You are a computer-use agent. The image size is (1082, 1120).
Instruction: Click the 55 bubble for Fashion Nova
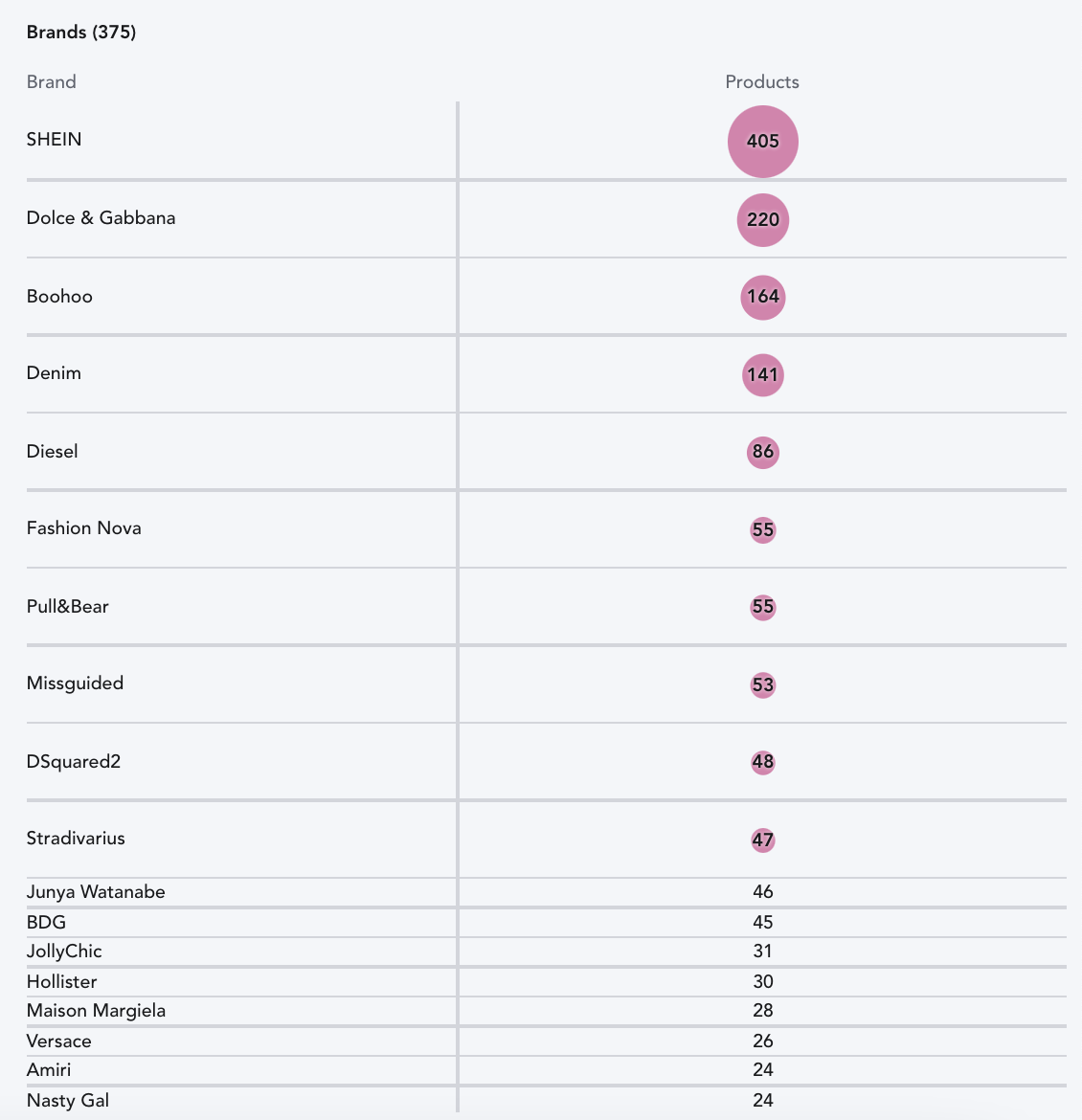tap(762, 530)
